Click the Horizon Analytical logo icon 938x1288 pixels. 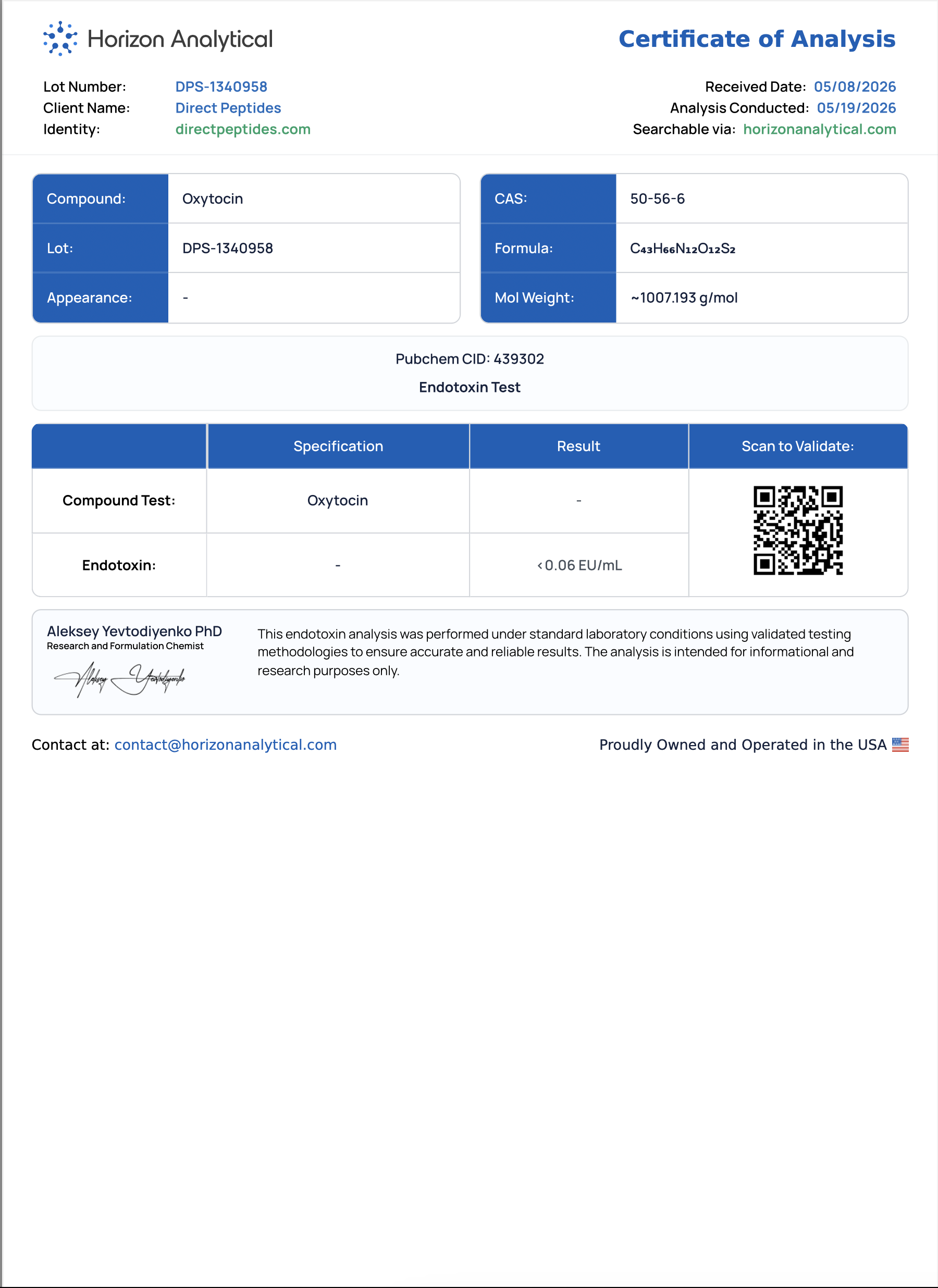tap(60, 39)
